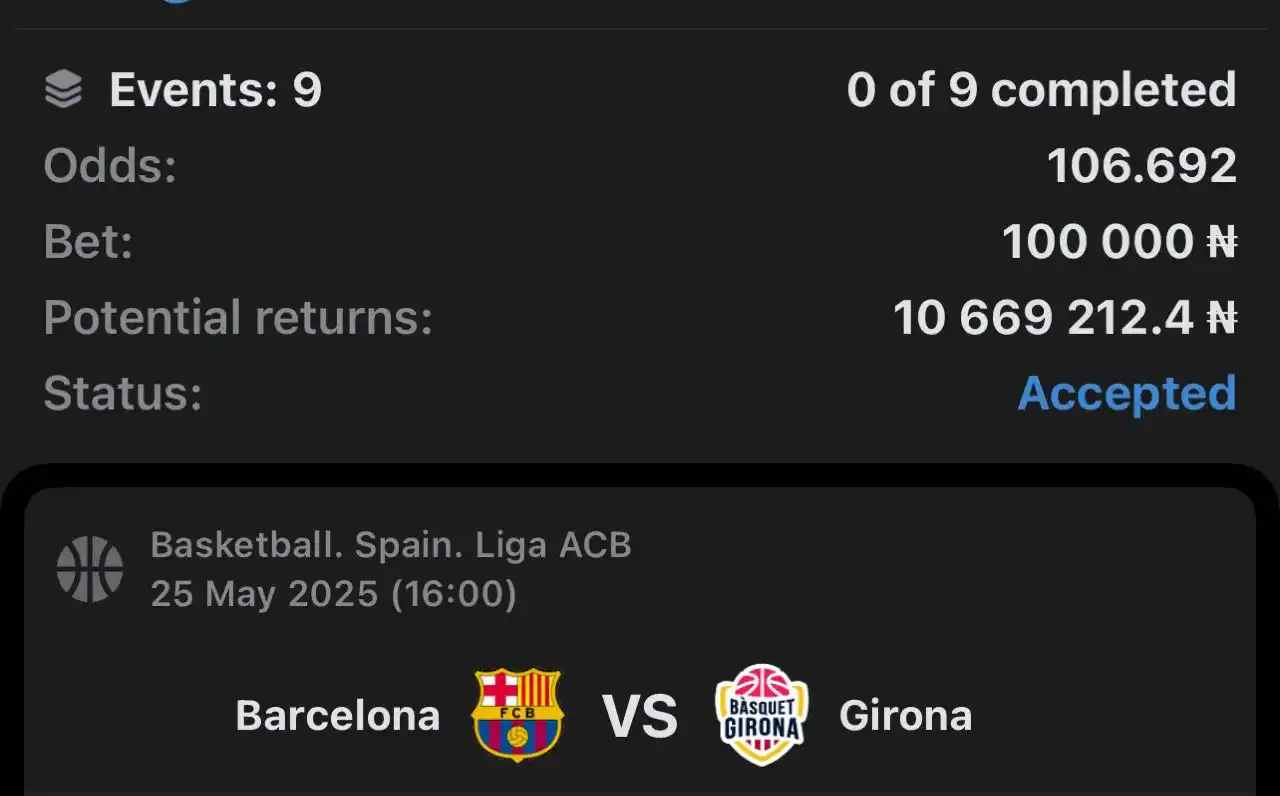Tap the FC Barcelona crest logo
Viewport: 1280px width, 796px height.
tap(518, 715)
